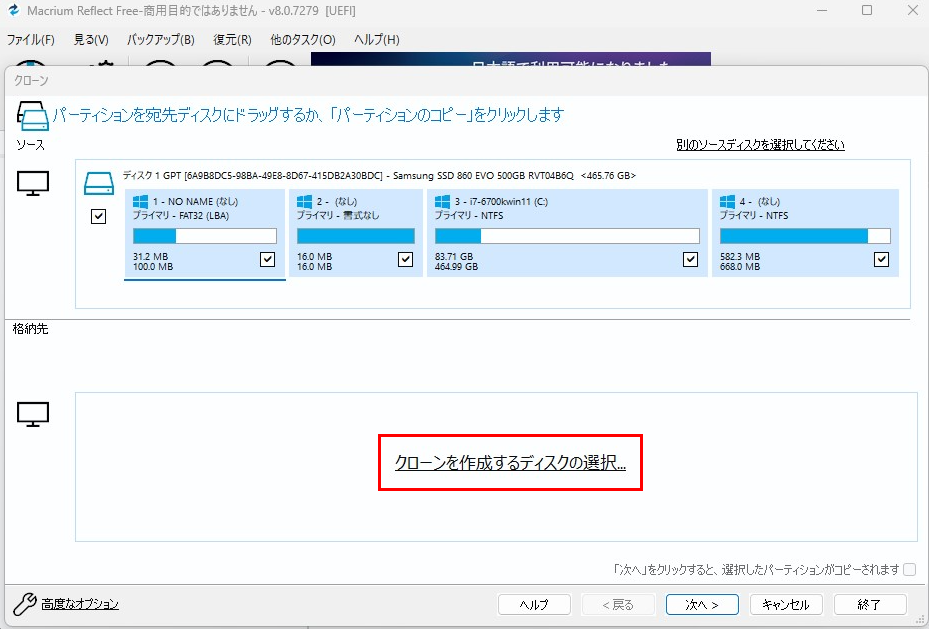Uncheck the NO NAME partition checkbox
Viewport: 929px width, 629px height.
[x=267, y=259]
